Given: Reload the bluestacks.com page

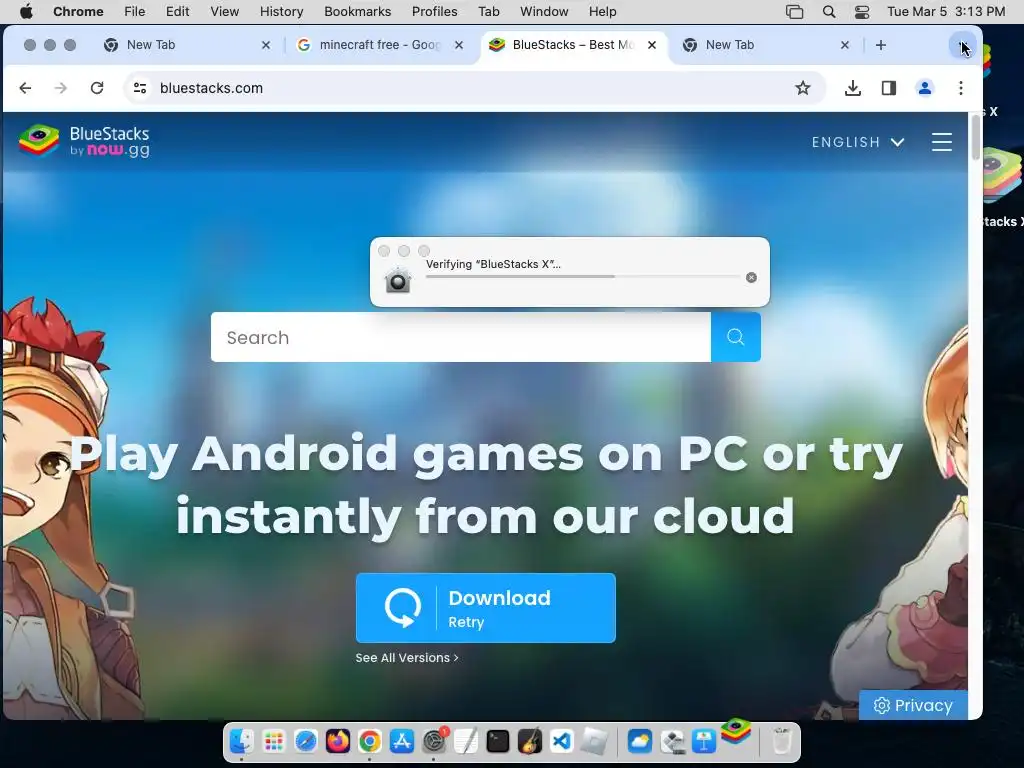Looking at the screenshot, I should pos(97,88).
